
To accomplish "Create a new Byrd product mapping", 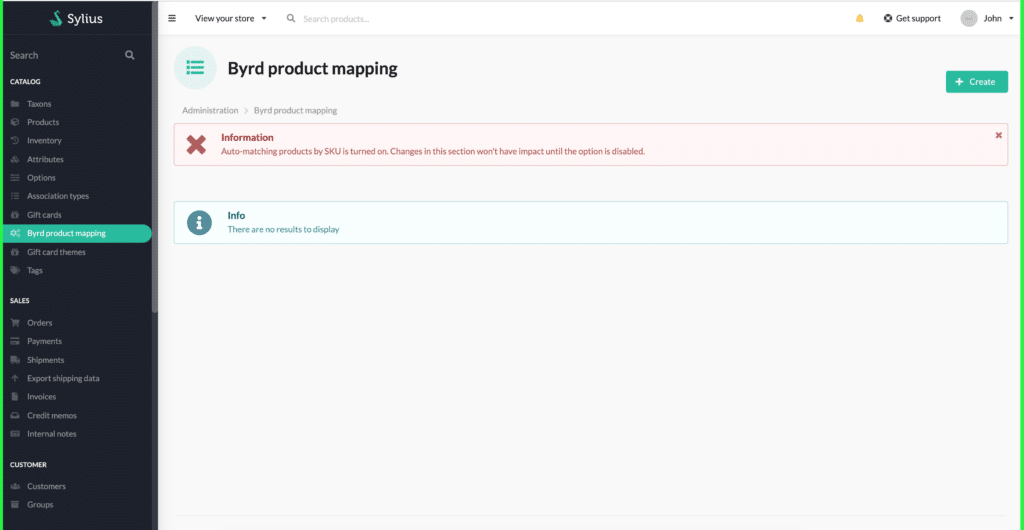I will (x=976, y=82).
